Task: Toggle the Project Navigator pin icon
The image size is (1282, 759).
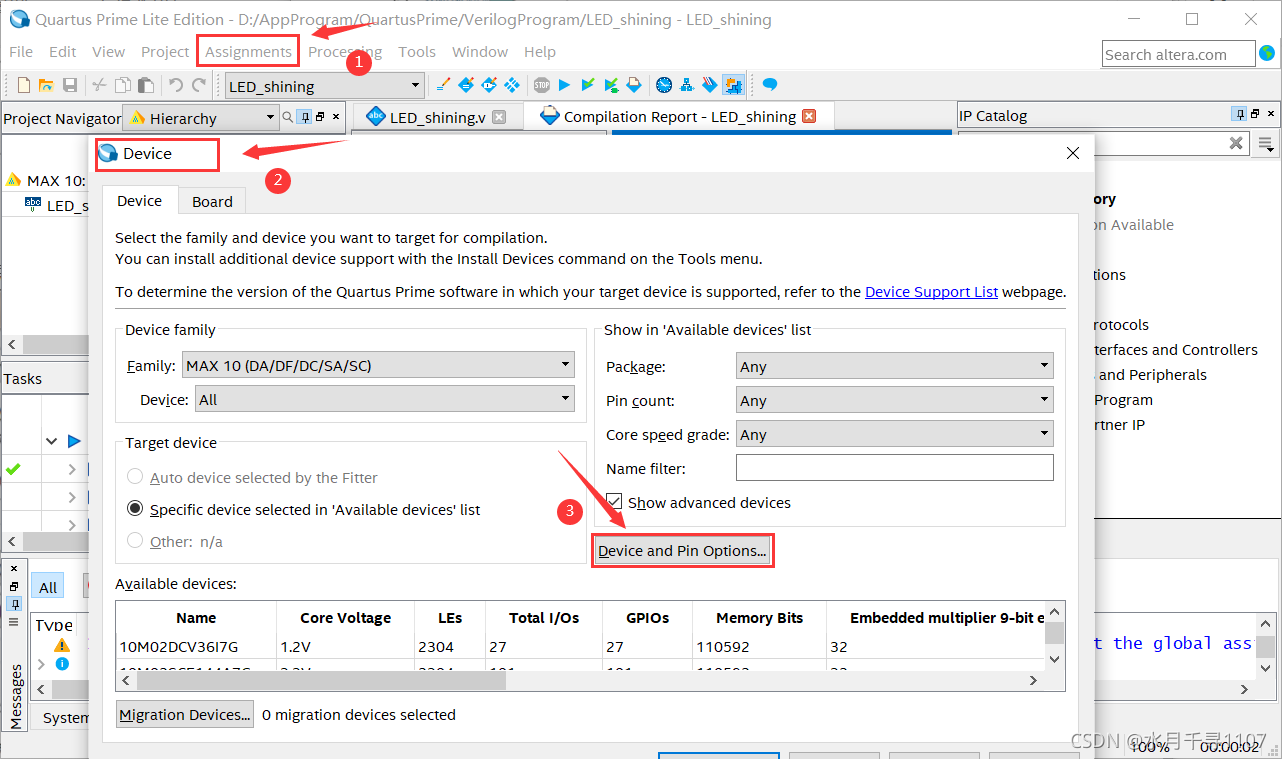Action: [305, 117]
